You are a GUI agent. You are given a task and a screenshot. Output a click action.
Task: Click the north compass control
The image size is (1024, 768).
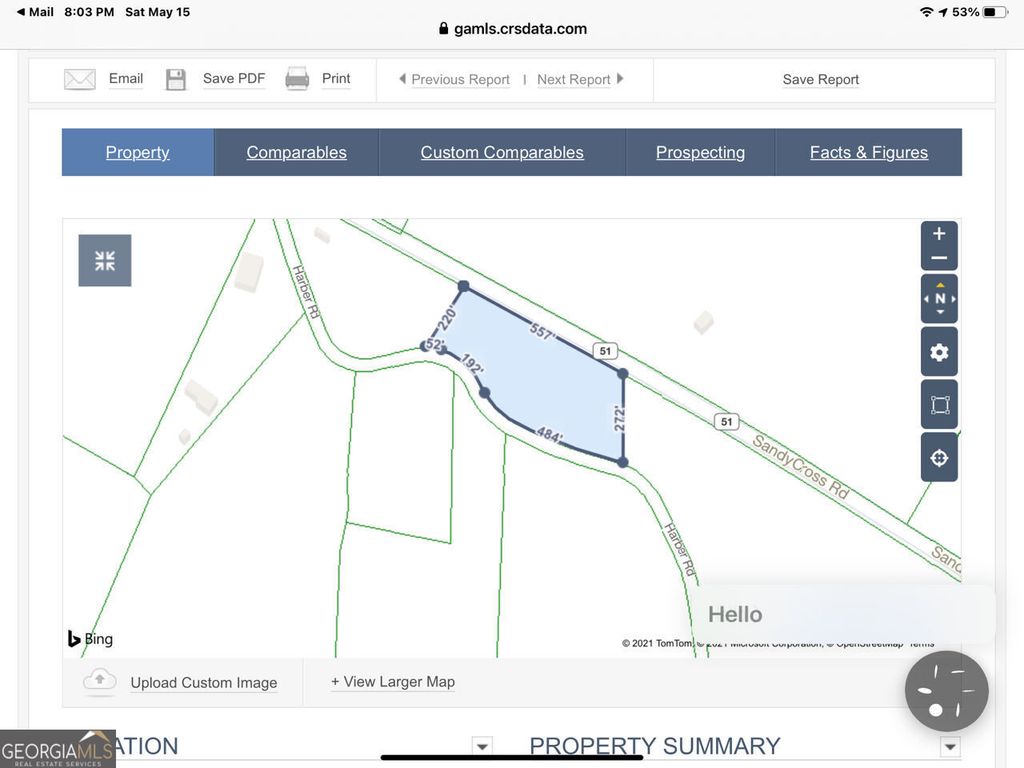pos(939,299)
